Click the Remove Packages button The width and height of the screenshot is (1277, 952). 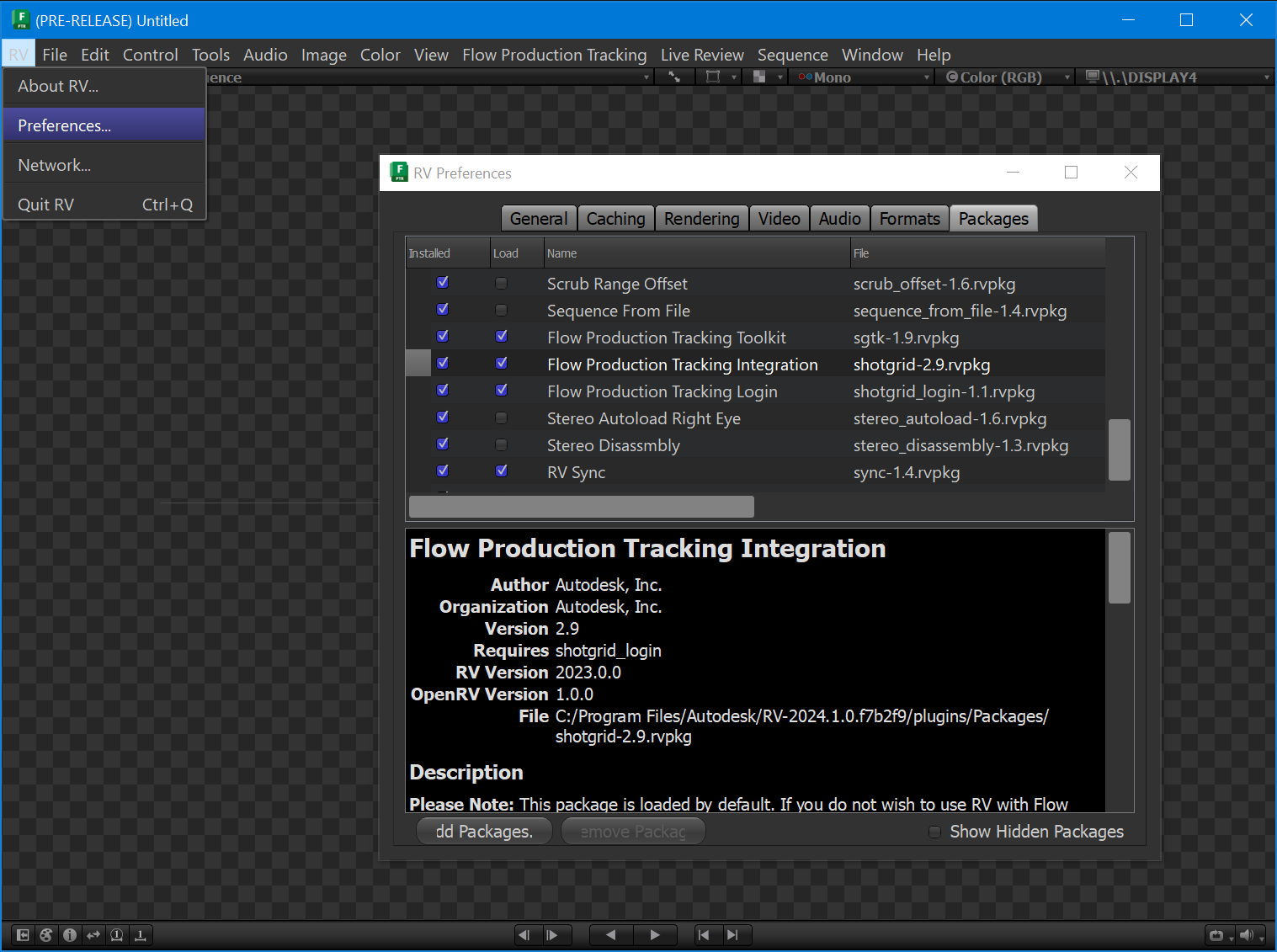(633, 832)
